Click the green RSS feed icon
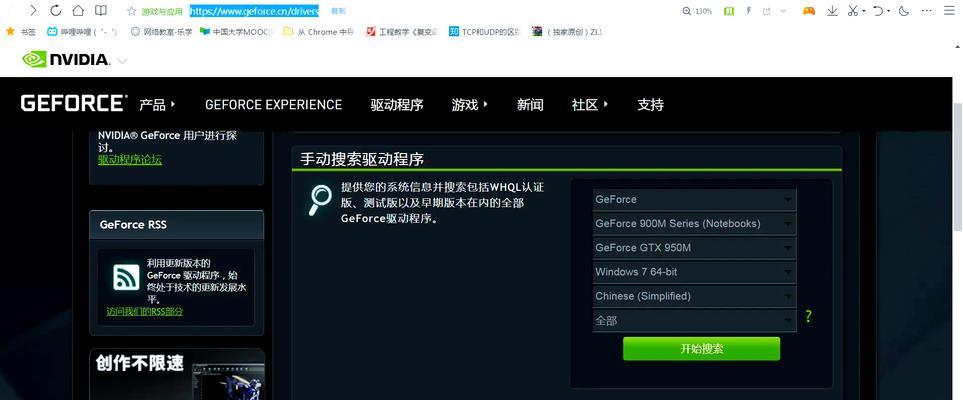 pyautogui.click(x=127, y=277)
